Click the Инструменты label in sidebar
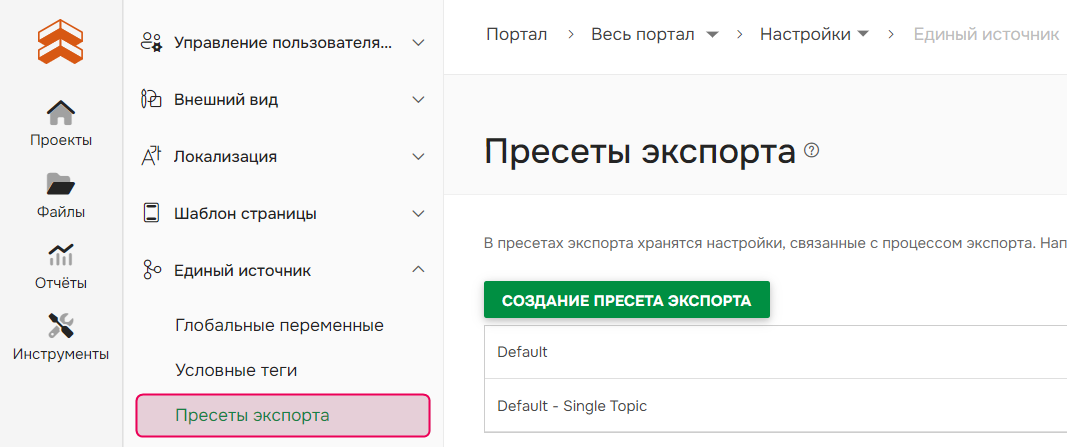The height and width of the screenshot is (447, 1067). tap(61, 354)
